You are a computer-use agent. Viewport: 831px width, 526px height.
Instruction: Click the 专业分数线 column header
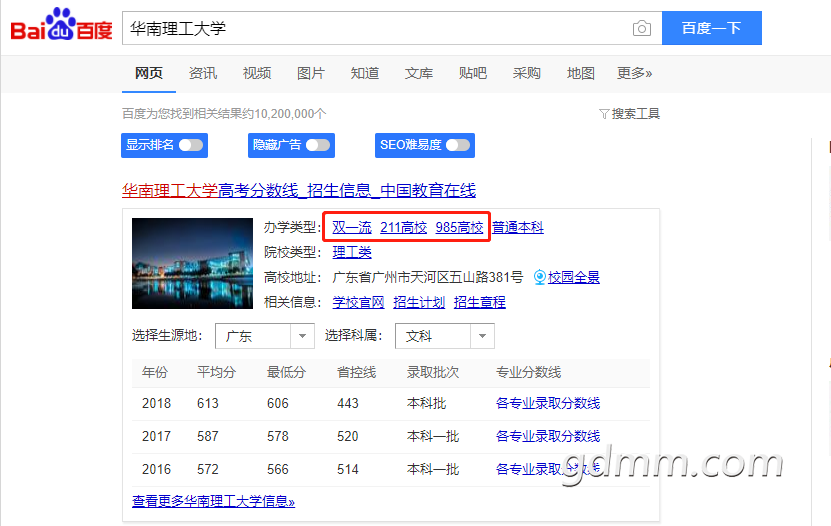(x=528, y=372)
